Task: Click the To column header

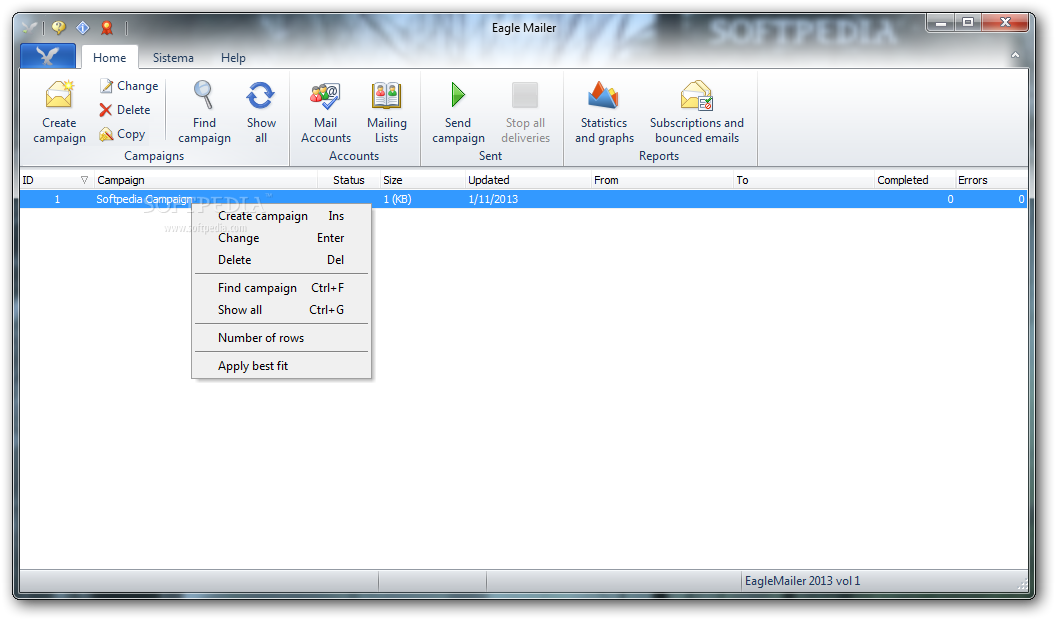Action: 803,180
